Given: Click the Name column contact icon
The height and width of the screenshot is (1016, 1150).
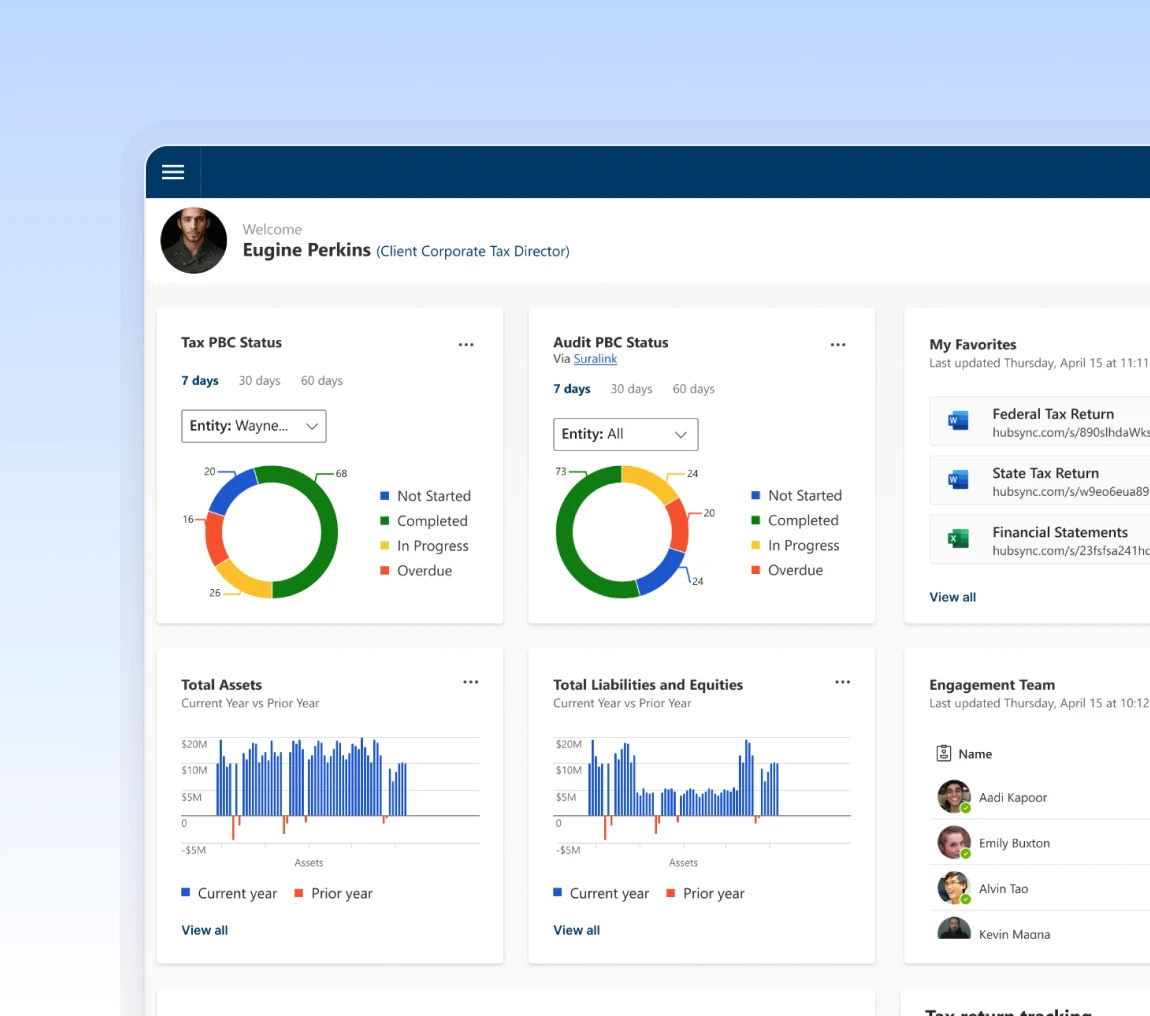Looking at the screenshot, I should pyautogui.click(x=944, y=753).
